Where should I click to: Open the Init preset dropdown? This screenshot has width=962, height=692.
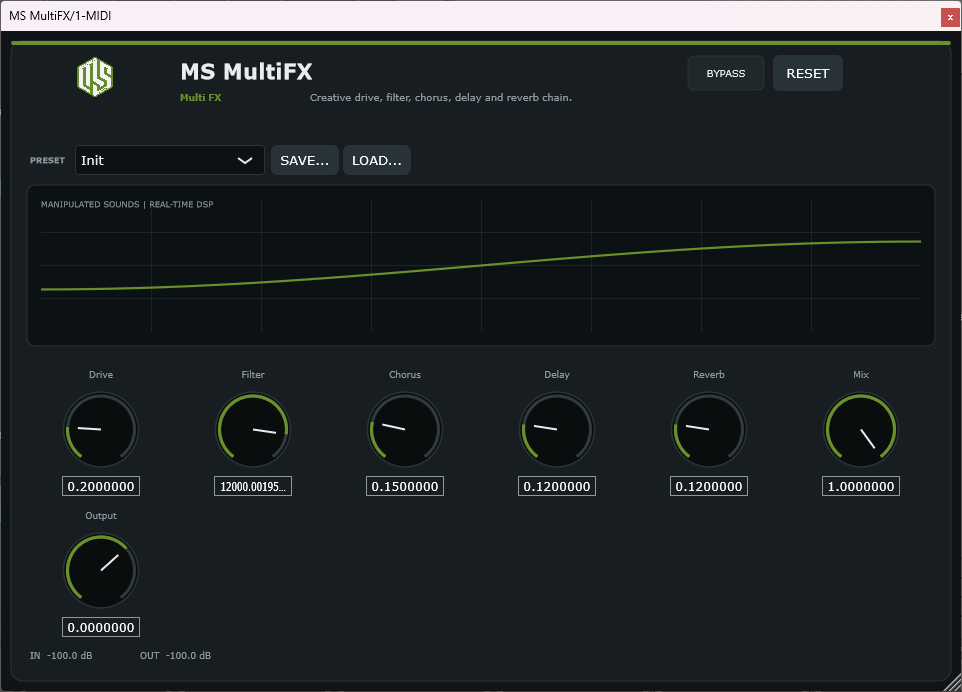click(169, 160)
